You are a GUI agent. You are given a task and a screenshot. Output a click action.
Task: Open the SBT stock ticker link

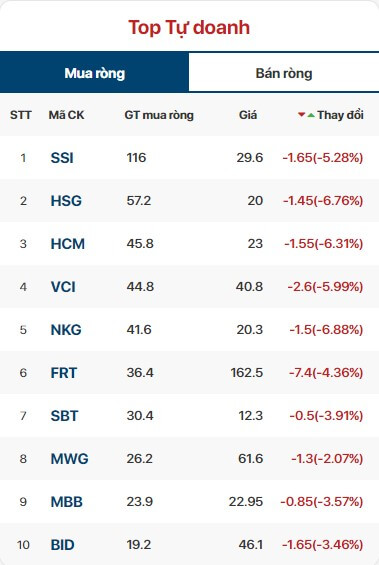click(x=64, y=416)
